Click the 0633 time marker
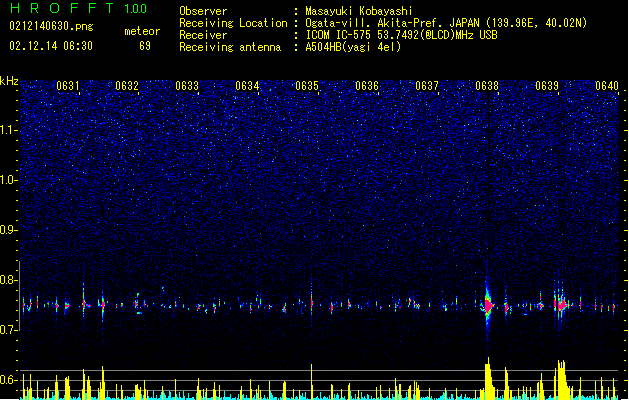The height and width of the screenshot is (400, 629). pyautogui.click(x=187, y=86)
